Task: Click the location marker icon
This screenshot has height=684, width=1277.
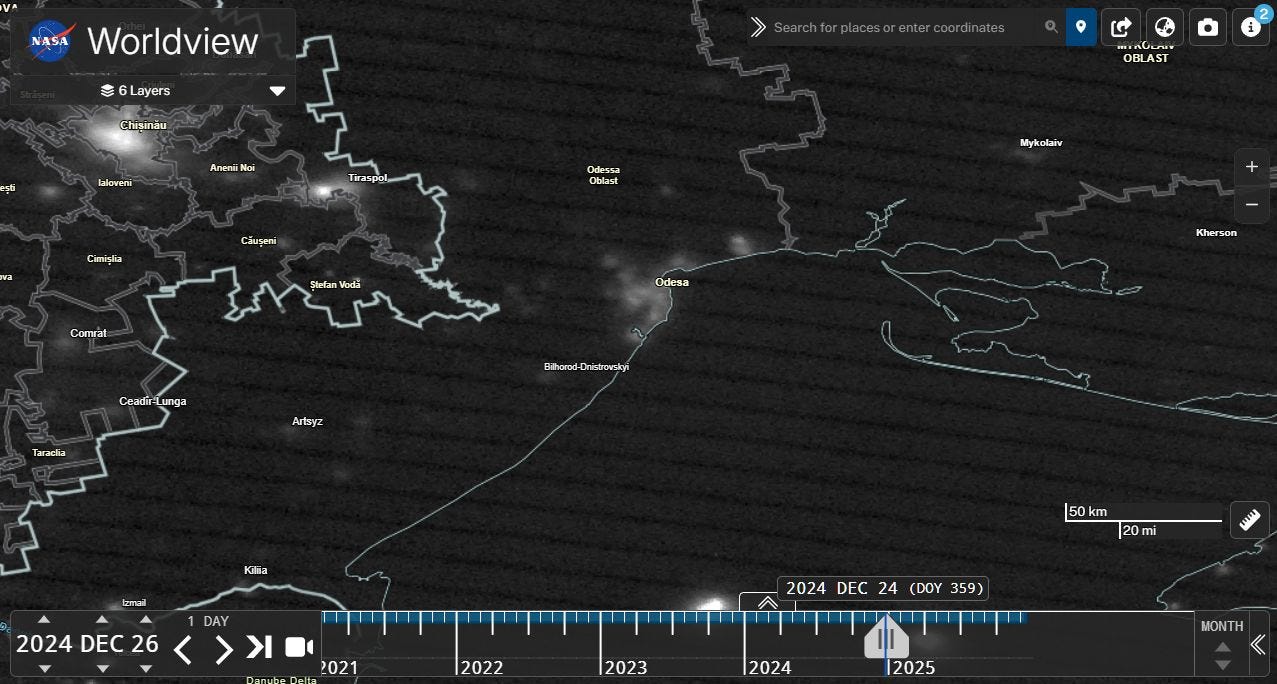Action: (x=1081, y=27)
